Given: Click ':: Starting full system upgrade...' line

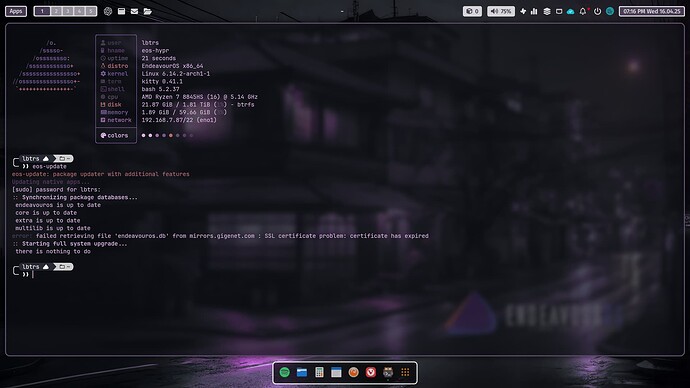Looking at the screenshot, I should tap(70, 243).
